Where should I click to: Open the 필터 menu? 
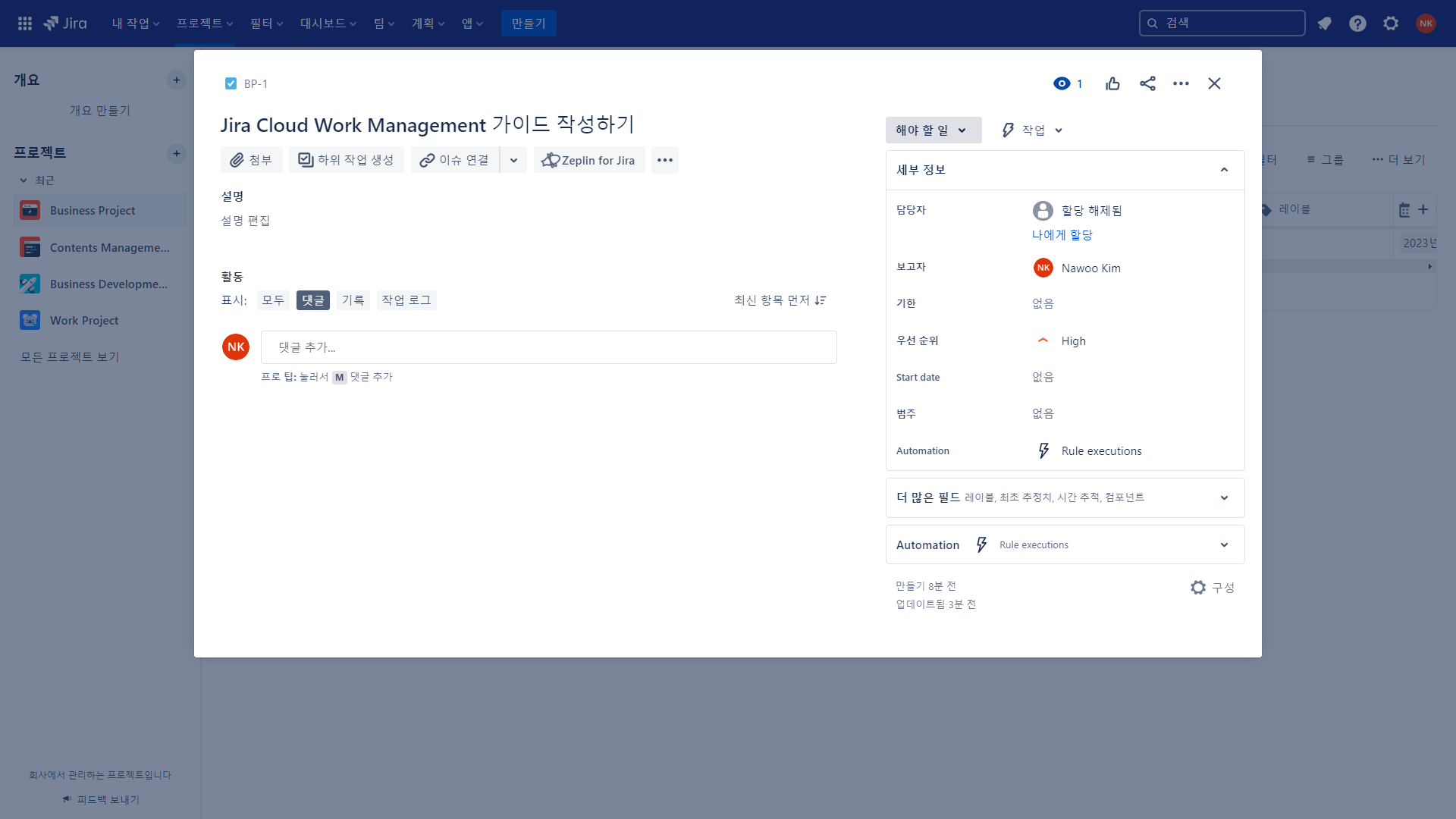point(267,24)
